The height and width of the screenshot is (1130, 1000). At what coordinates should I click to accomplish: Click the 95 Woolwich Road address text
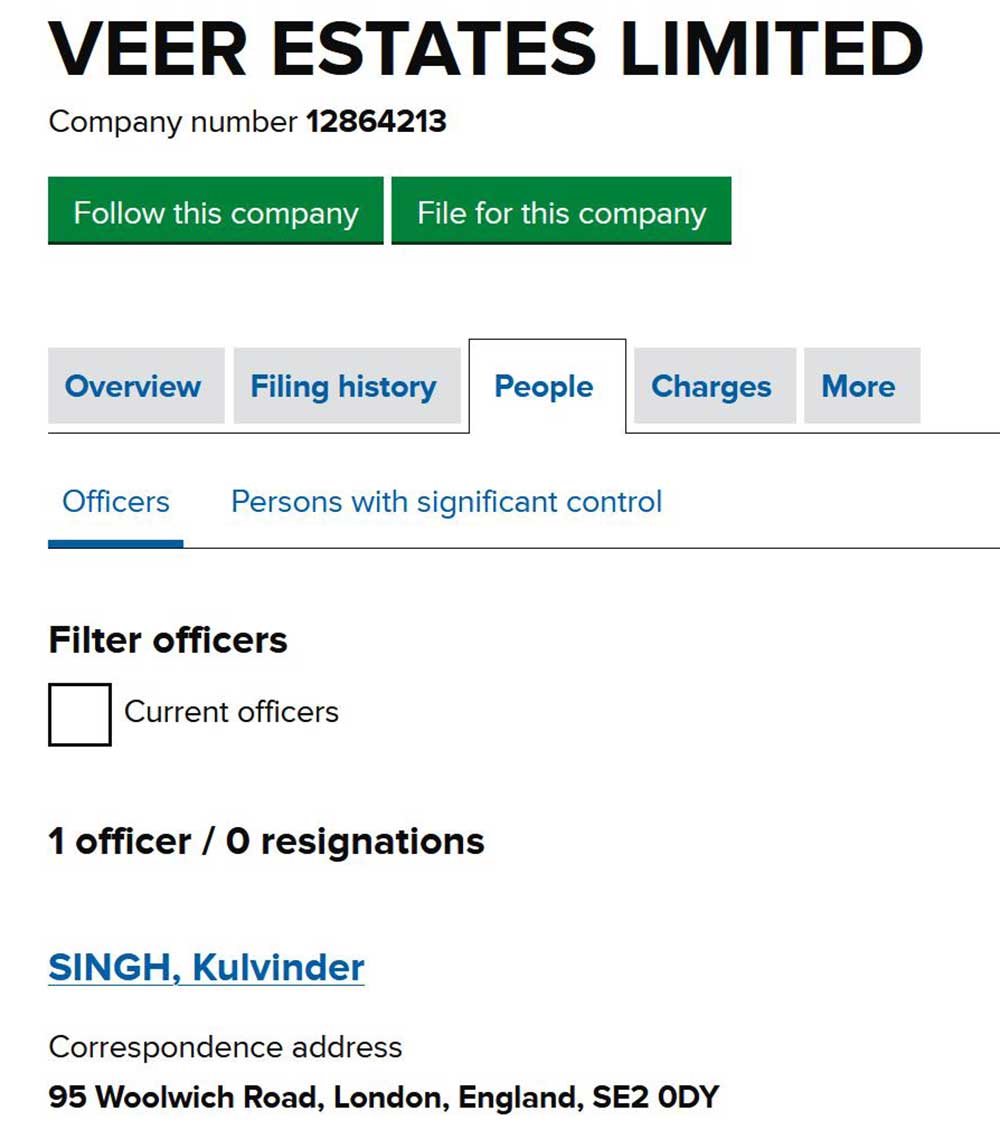click(x=186, y=1097)
